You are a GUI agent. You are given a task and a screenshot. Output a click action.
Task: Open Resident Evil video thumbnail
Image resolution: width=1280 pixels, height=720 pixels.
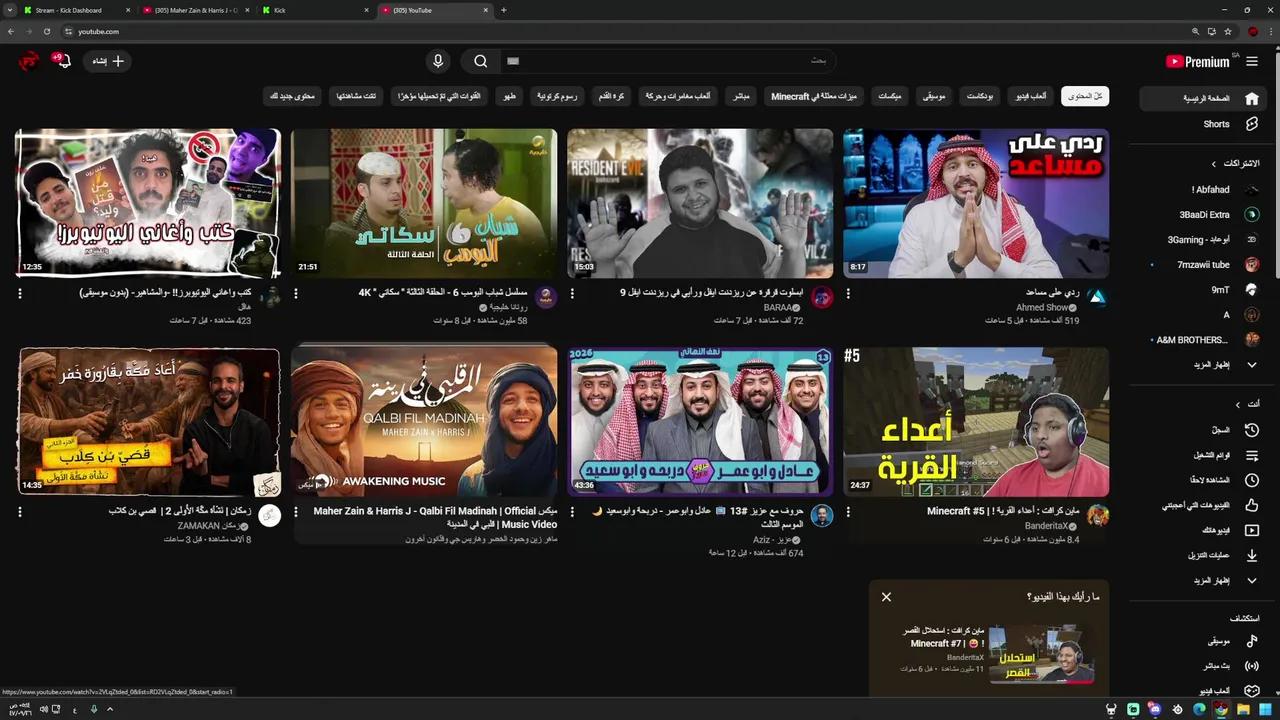[700, 203]
